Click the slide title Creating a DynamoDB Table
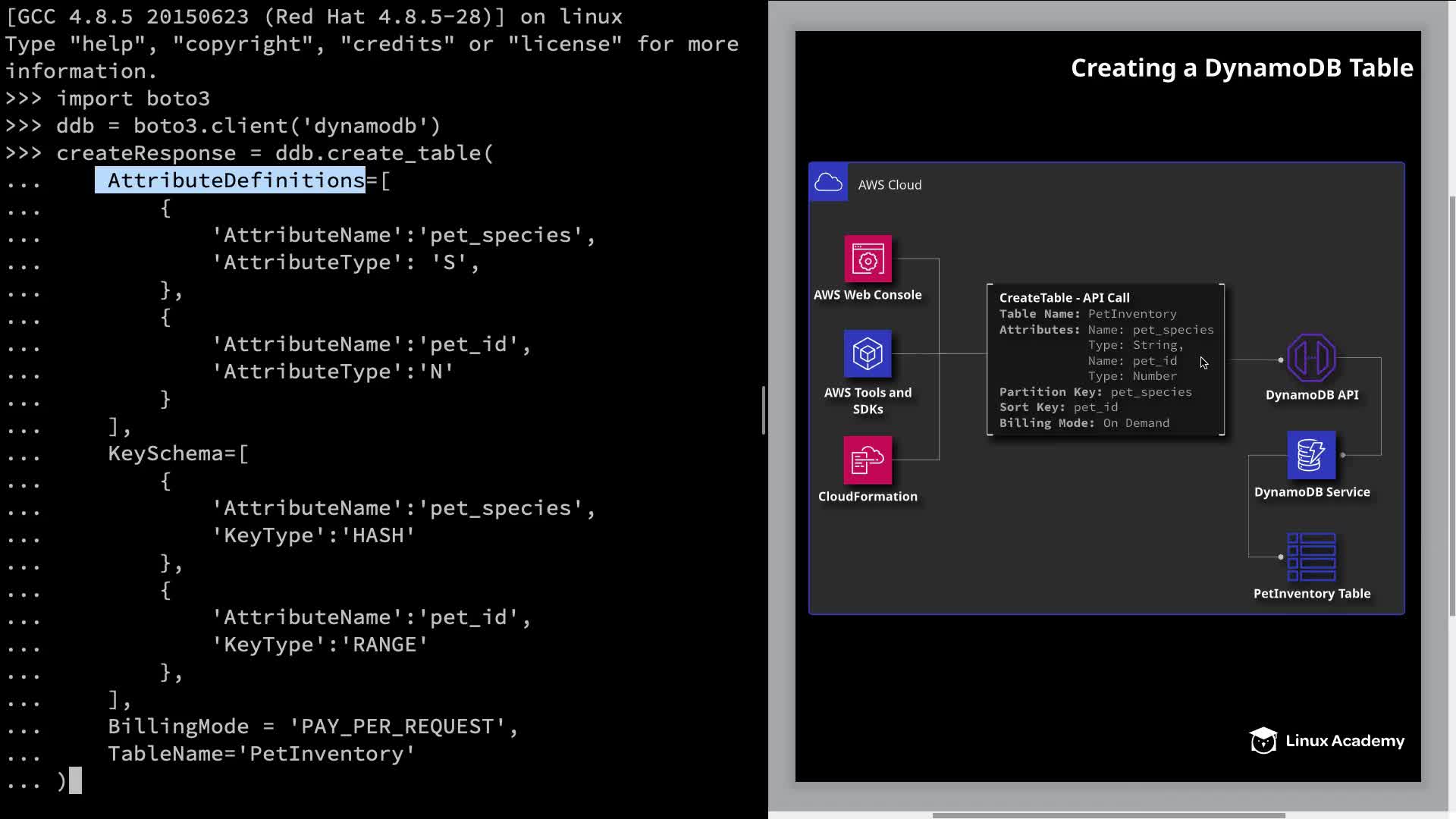 1241,68
